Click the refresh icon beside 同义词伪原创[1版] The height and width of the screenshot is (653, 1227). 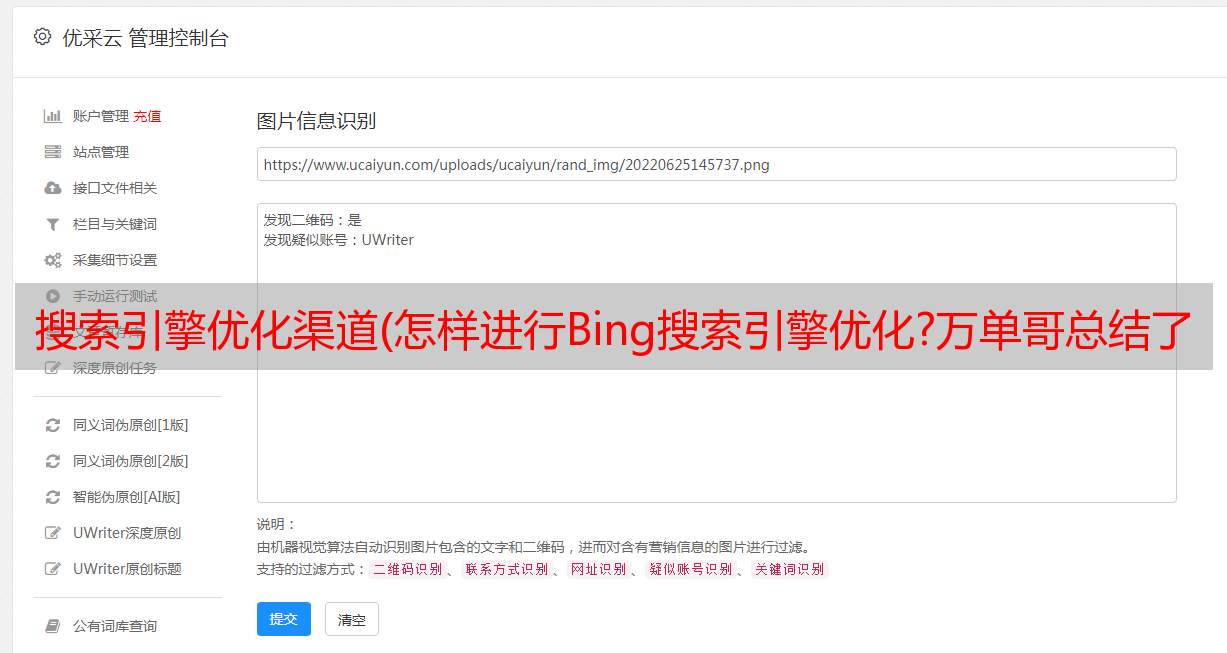(x=53, y=425)
